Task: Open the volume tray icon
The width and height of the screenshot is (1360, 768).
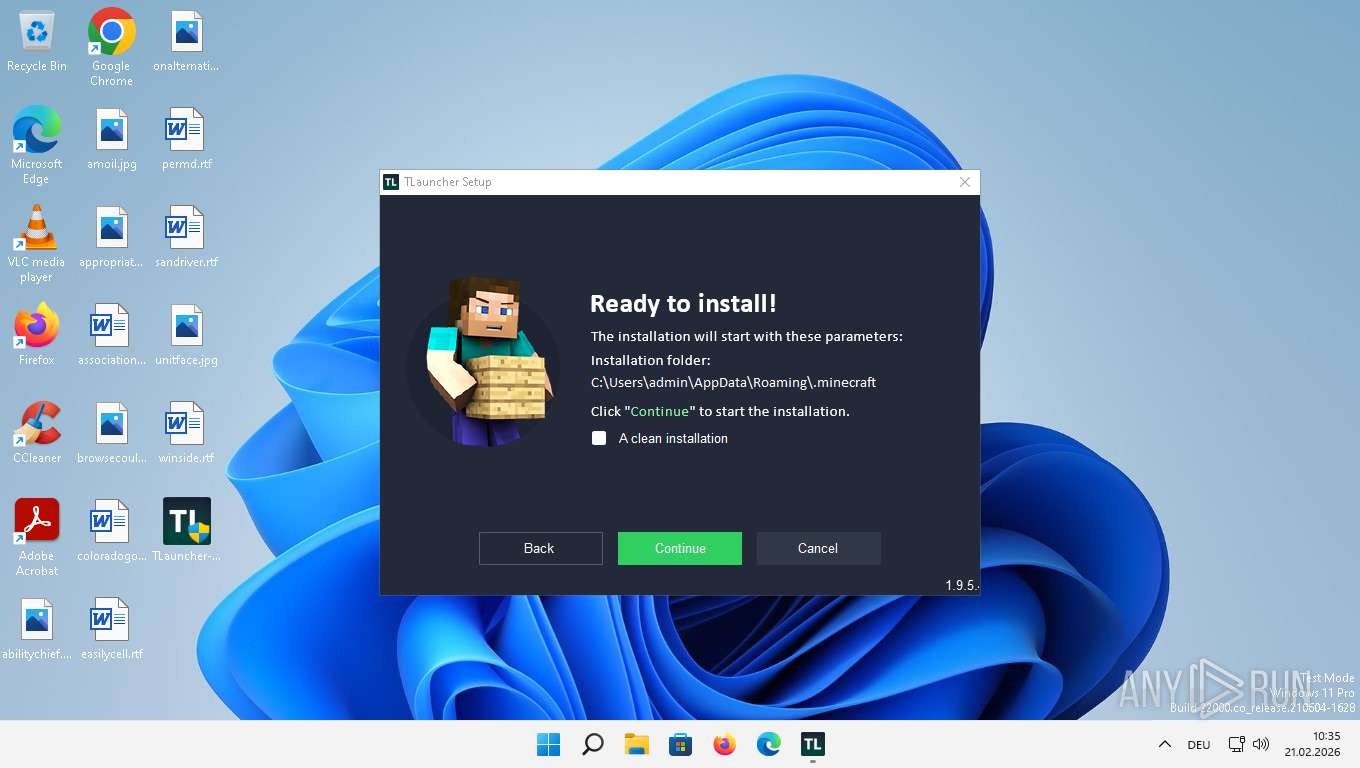Action: coord(1260,744)
